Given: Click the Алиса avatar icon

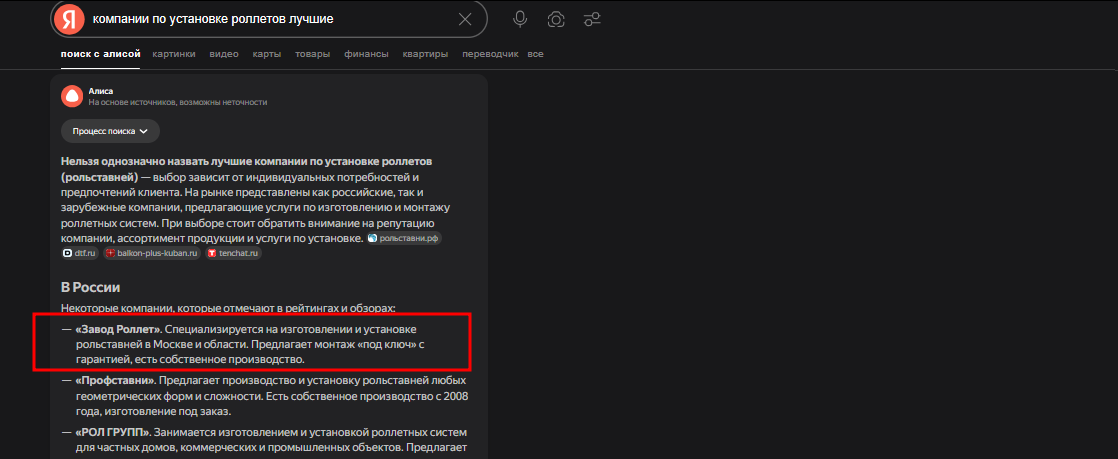Looking at the screenshot, I should [x=72, y=96].
